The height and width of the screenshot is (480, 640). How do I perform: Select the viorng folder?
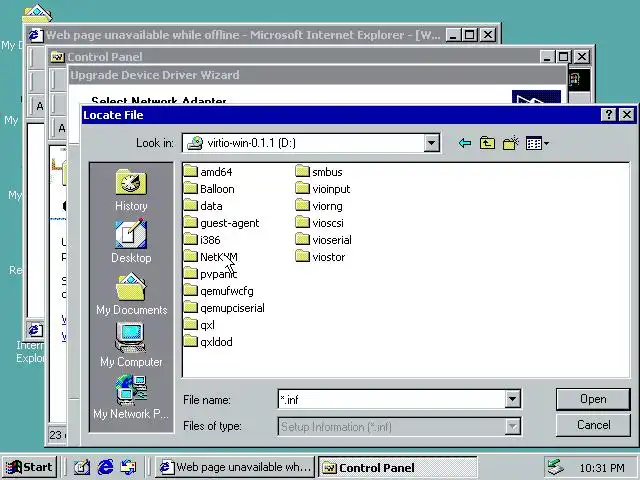pos(319,206)
